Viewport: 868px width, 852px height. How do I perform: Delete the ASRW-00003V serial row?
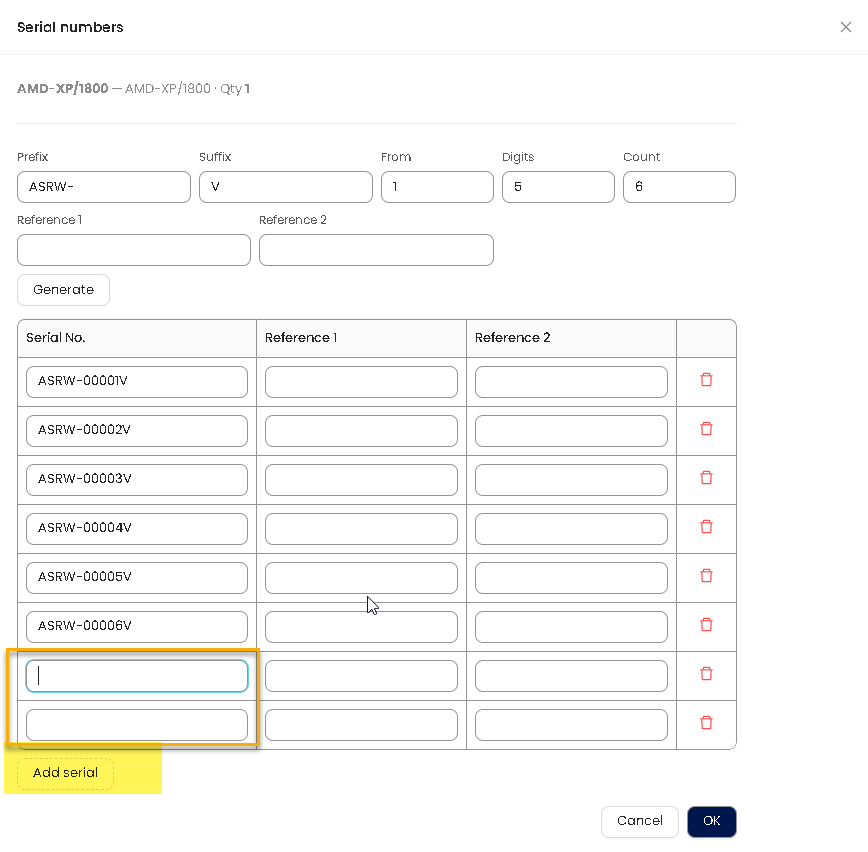pos(706,478)
